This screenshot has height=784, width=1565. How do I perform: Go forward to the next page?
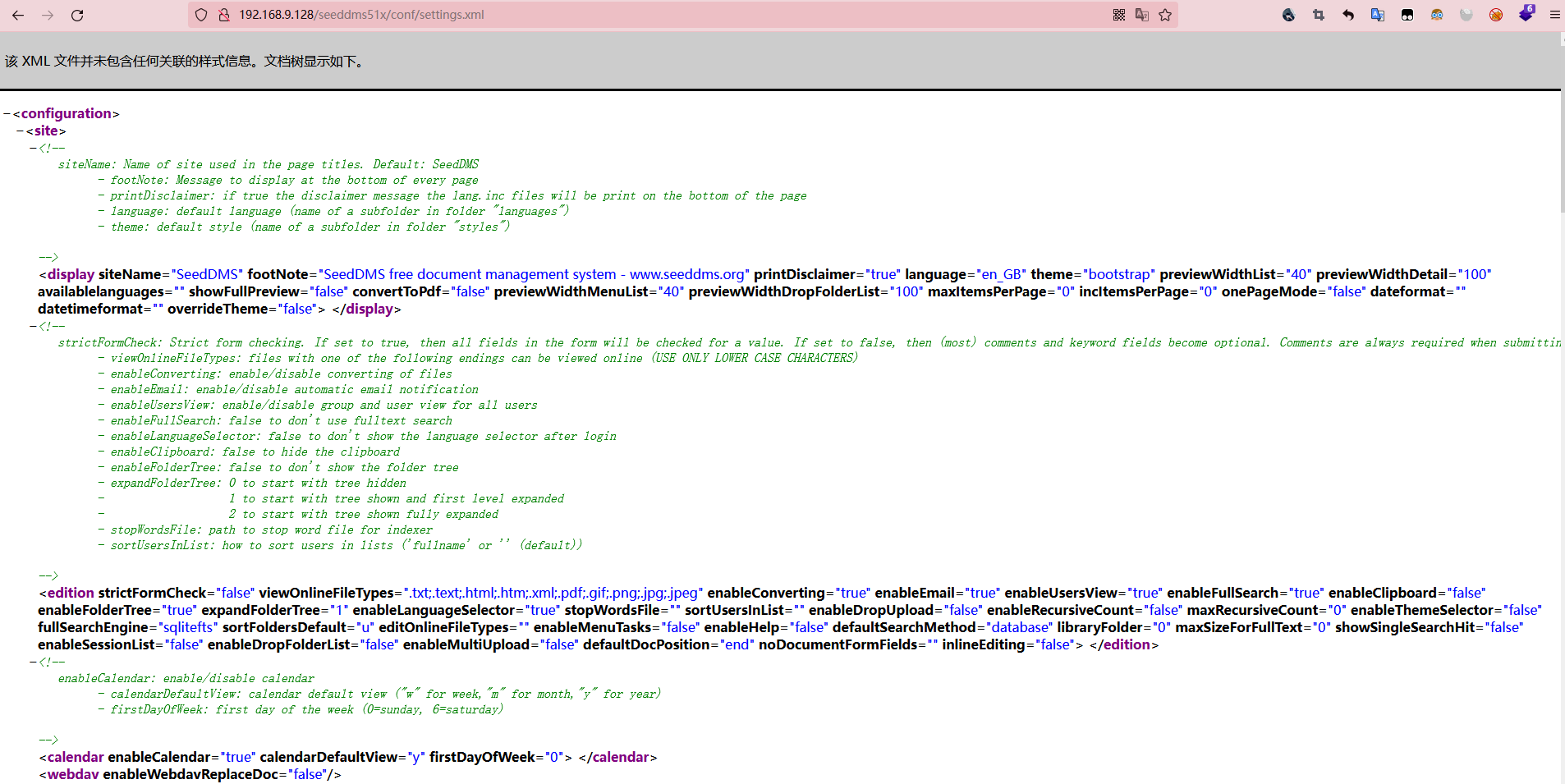48,15
